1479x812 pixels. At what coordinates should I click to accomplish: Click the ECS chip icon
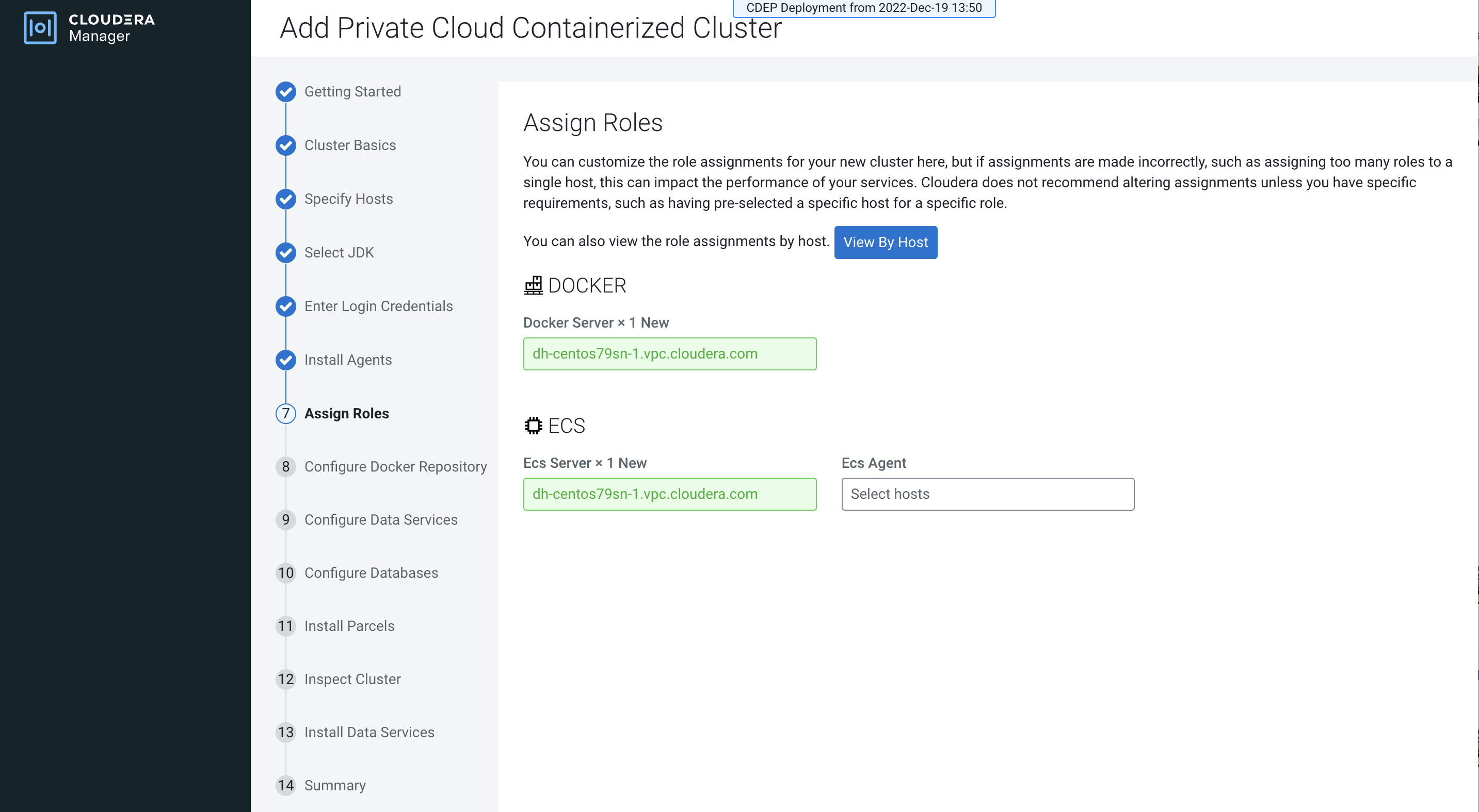(x=533, y=426)
